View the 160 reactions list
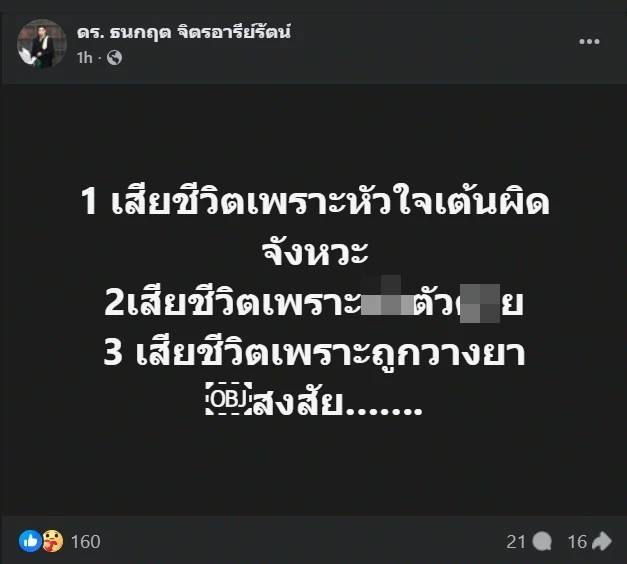 (86, 542)
